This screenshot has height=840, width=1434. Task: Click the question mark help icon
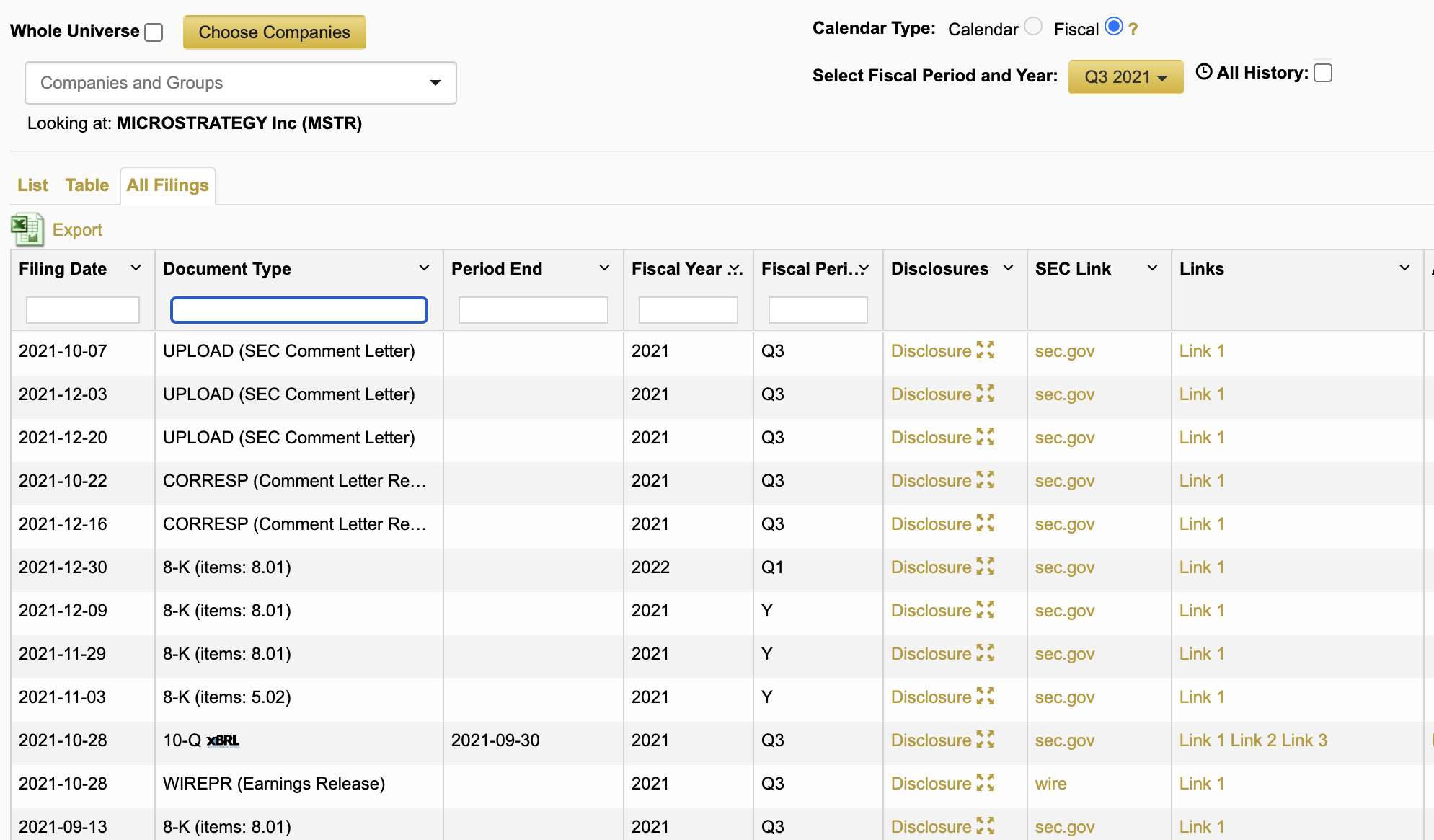[1133, 30]
